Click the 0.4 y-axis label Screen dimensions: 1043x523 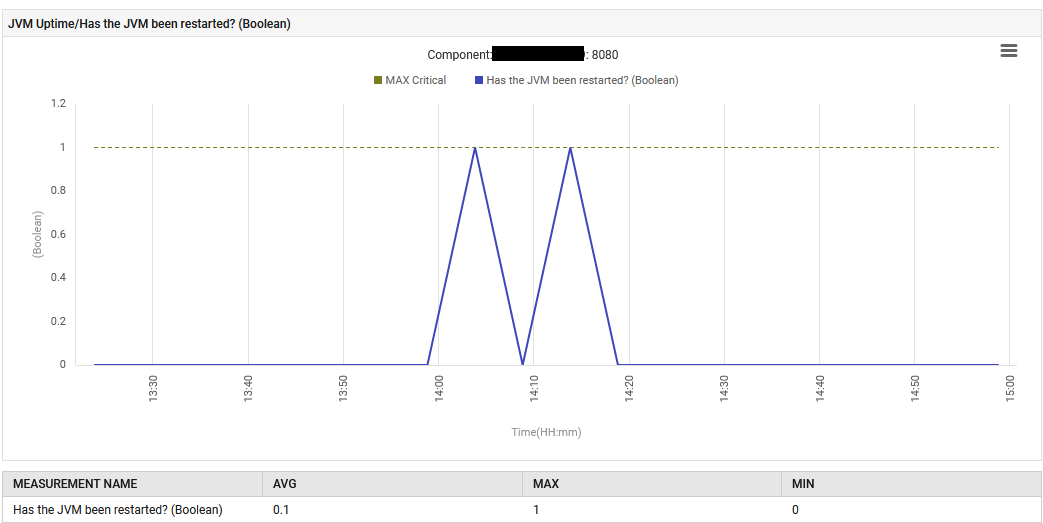59,277
